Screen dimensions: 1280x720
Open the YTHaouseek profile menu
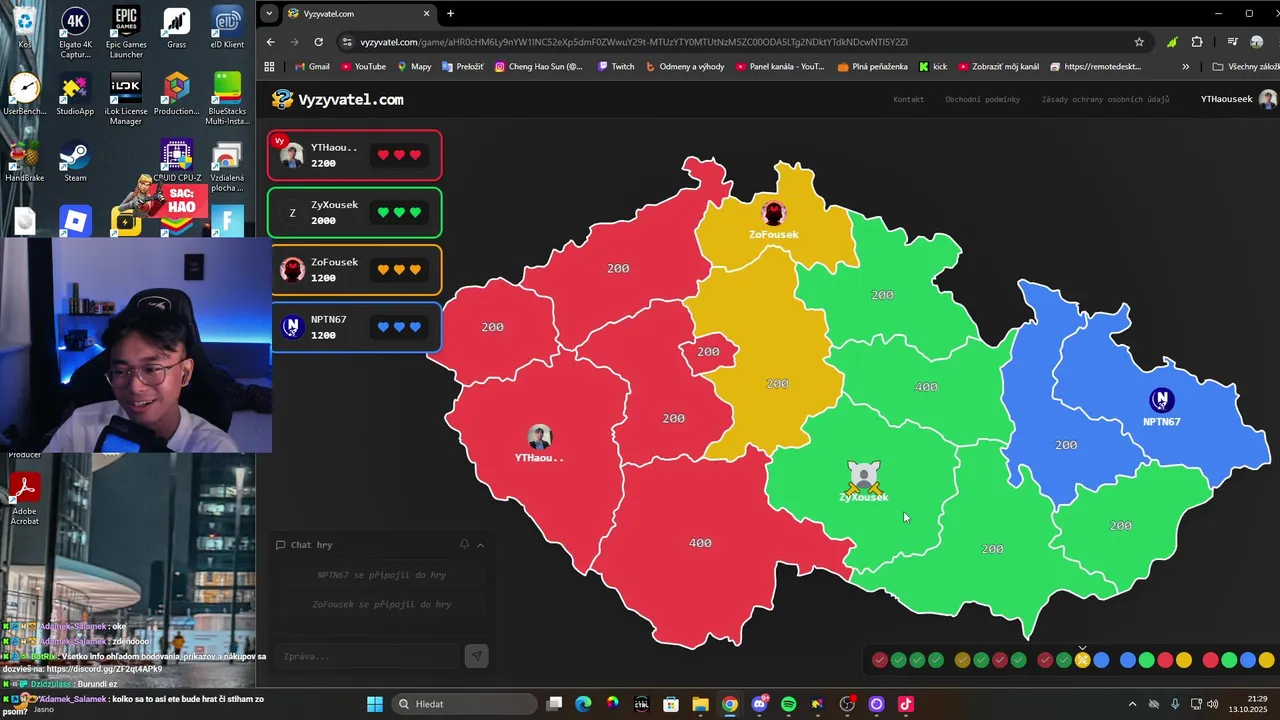click(1238, 99)
